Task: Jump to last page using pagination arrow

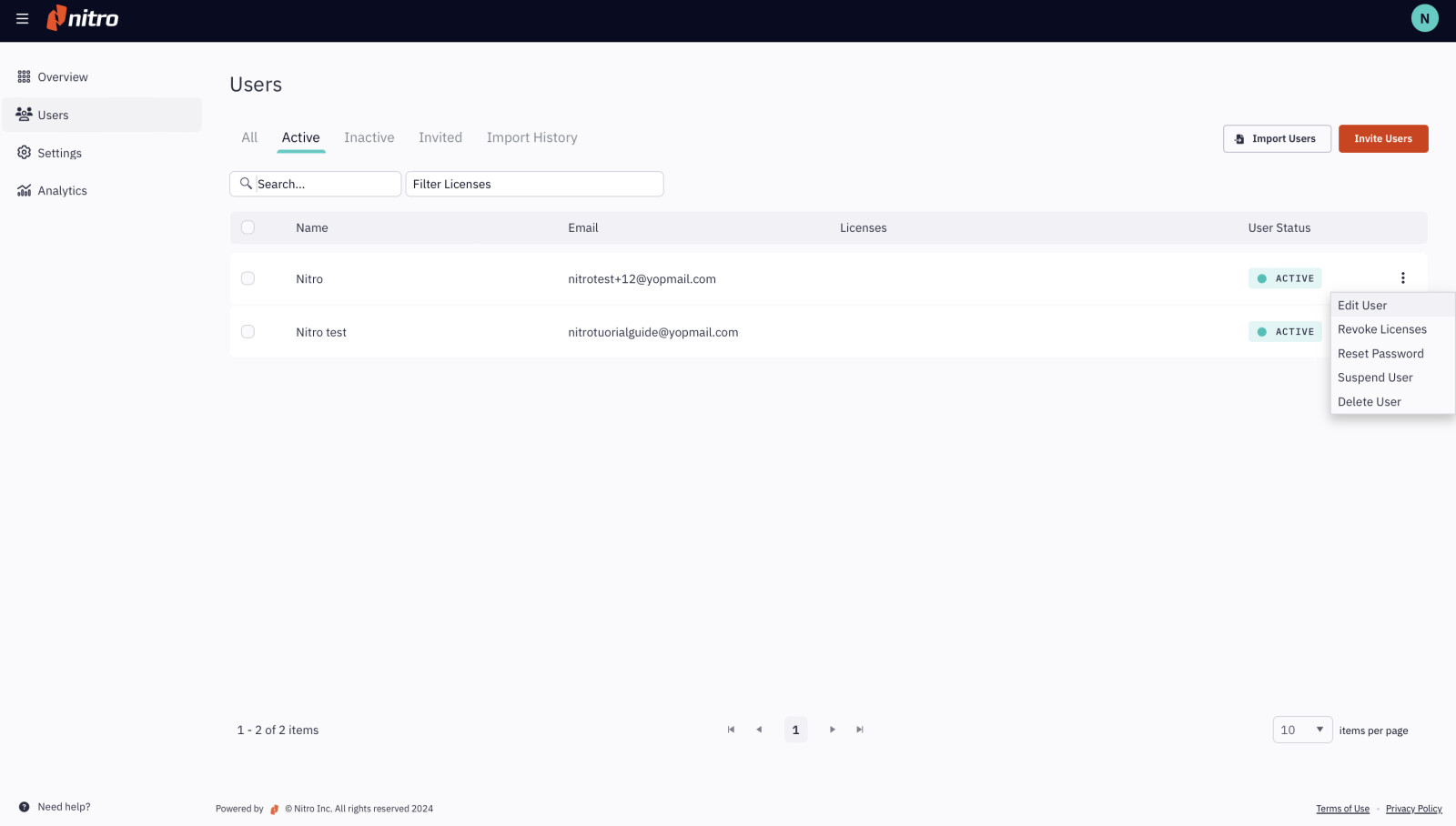Action: point(859,729)
